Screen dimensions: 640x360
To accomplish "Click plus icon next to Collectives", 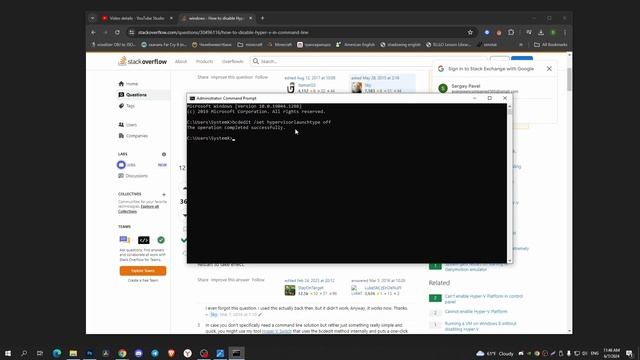I will tap(164, 194).
